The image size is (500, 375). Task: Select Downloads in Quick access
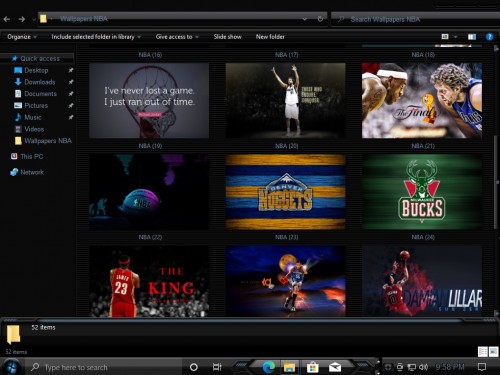click(x=39, y=82)
